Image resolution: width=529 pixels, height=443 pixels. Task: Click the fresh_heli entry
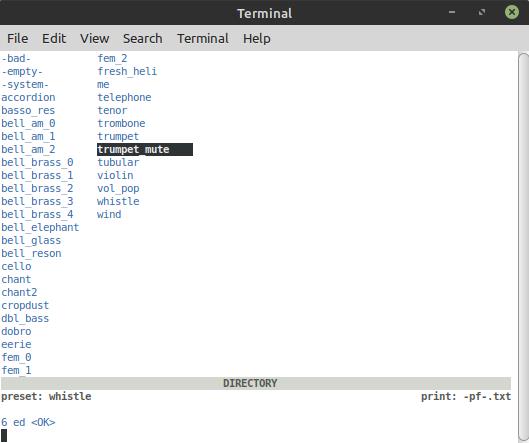coord(127,72)
